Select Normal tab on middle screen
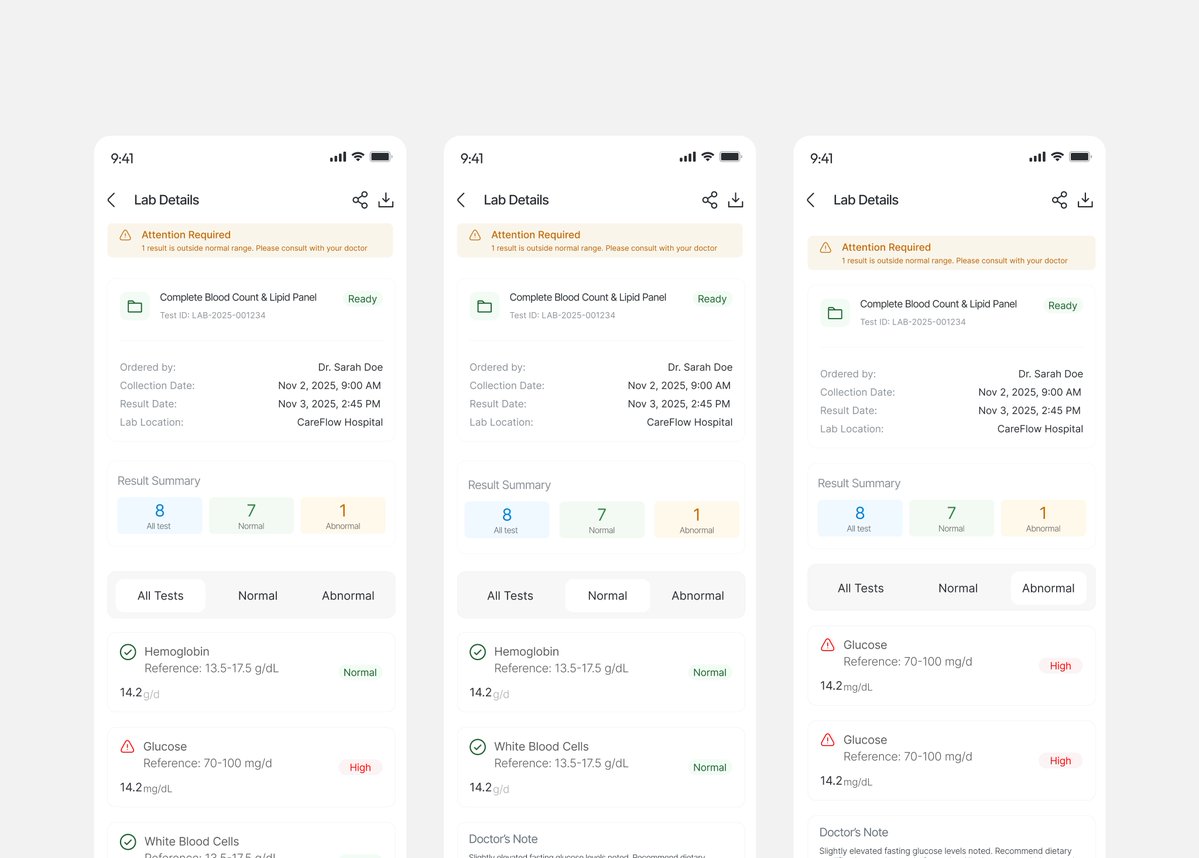1199x858 pixels. [x=607, y=596]
